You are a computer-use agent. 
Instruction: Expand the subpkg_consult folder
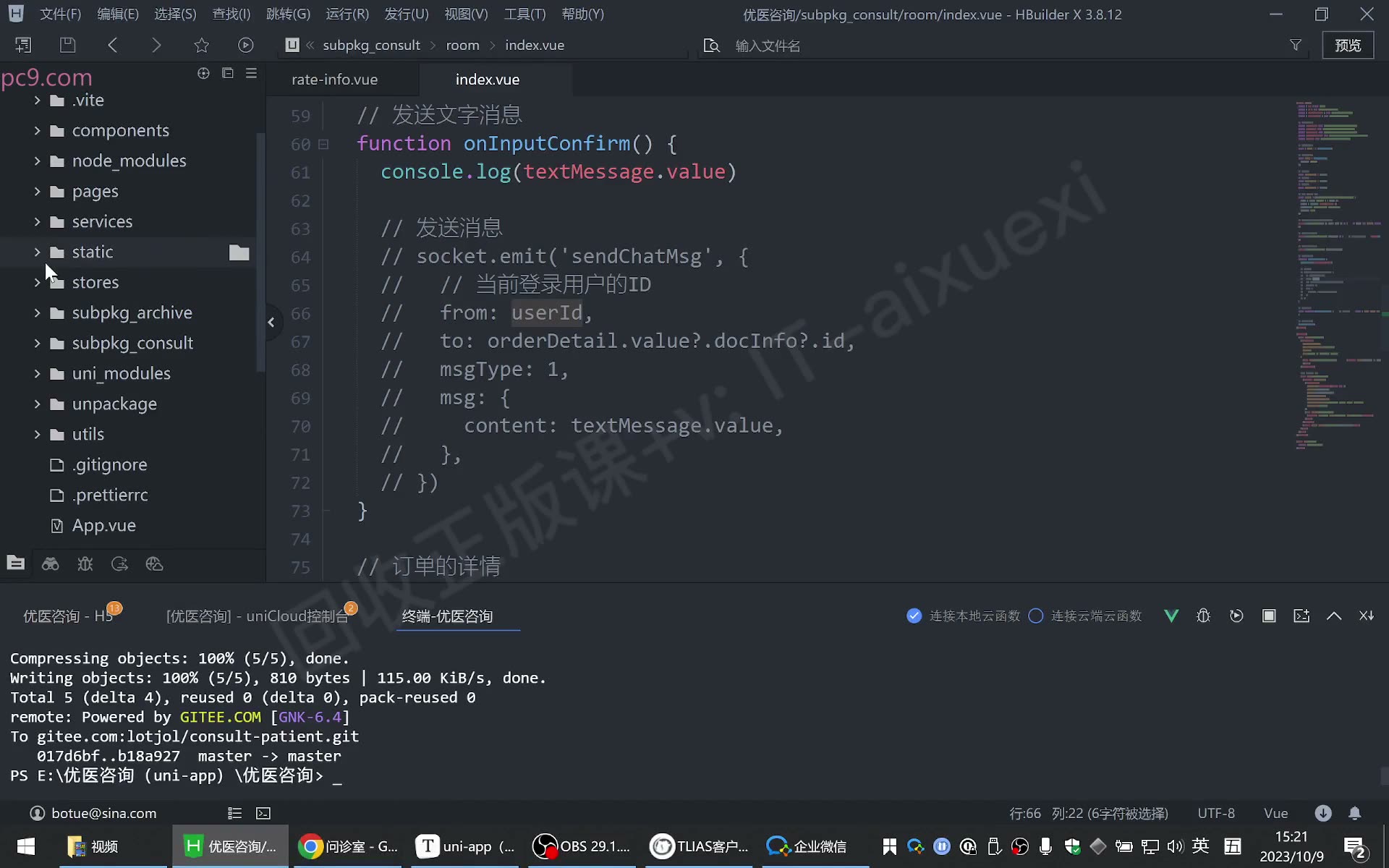(37, 343)
